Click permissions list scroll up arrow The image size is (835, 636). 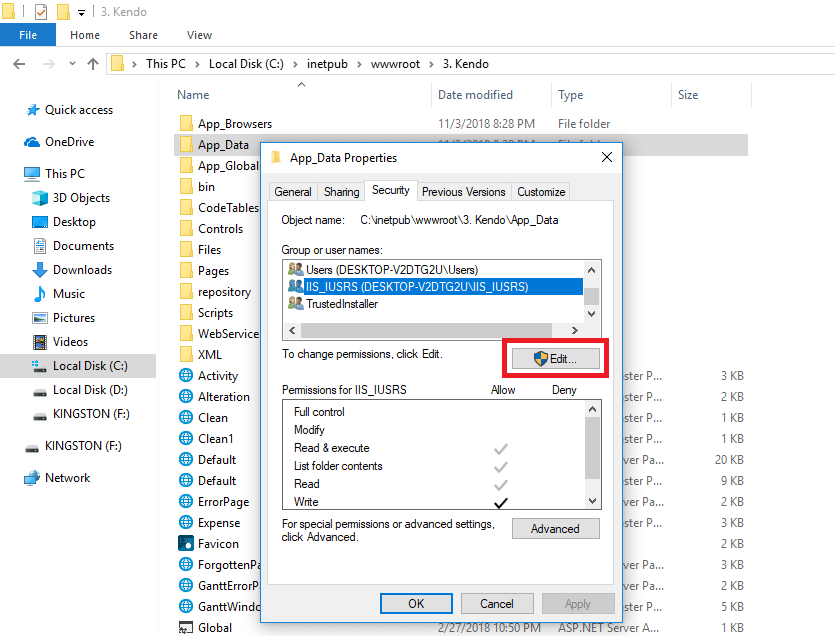592,409
